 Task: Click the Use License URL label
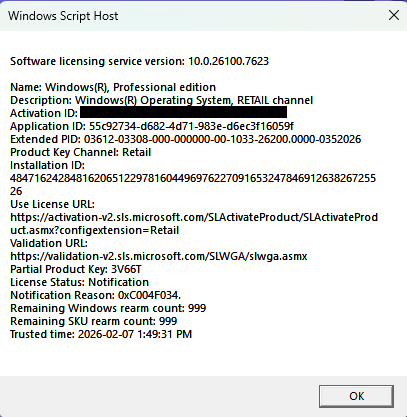[52, 204]
